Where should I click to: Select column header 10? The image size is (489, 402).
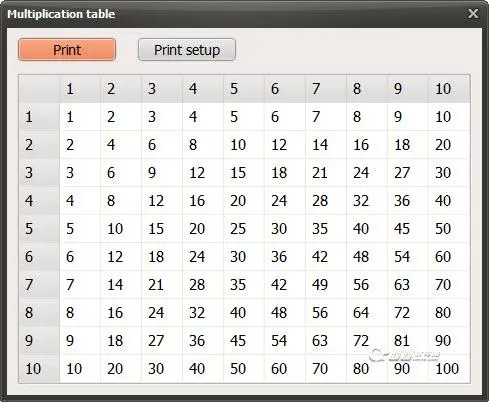[449, 89]
